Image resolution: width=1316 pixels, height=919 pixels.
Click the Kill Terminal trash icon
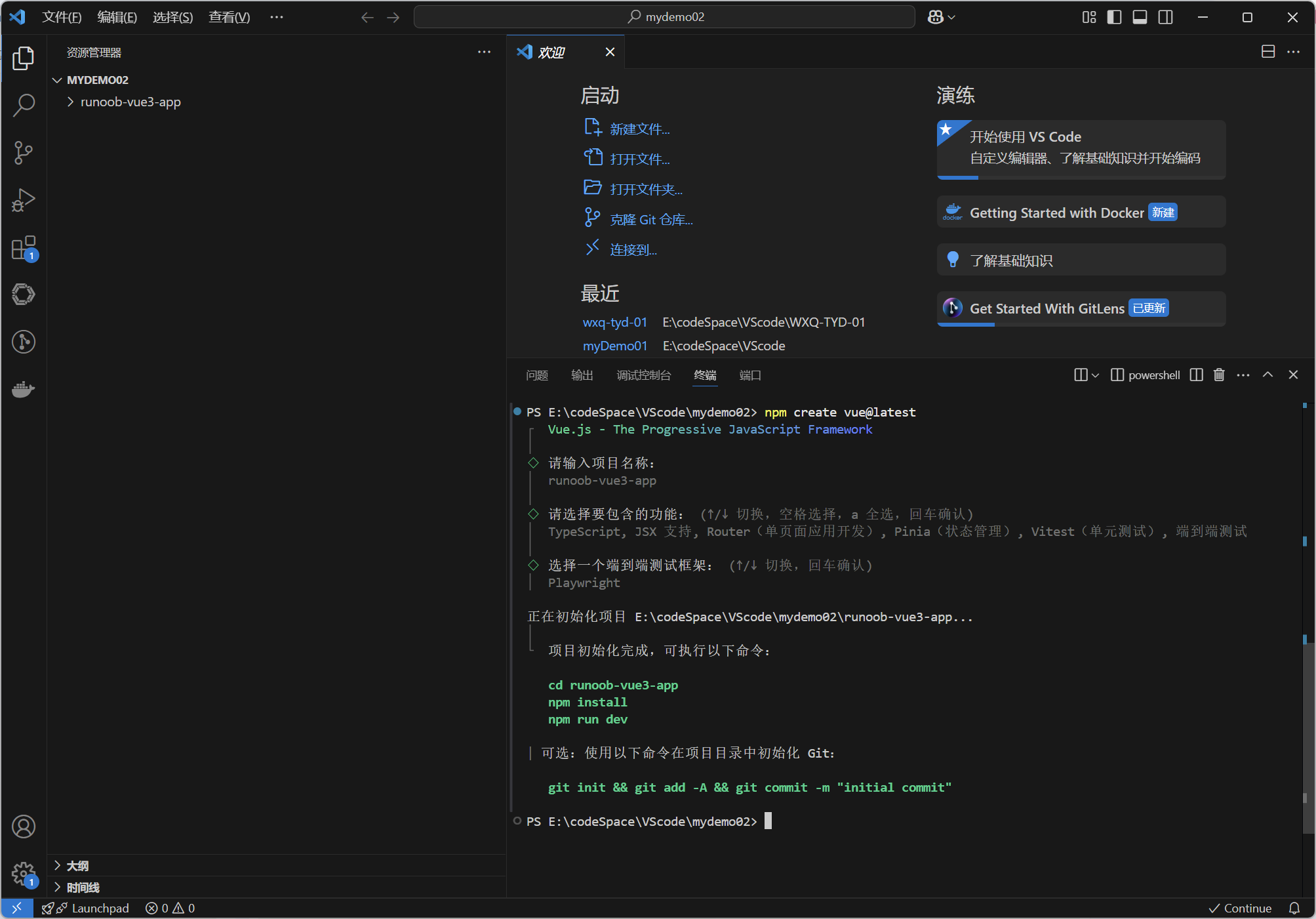tap(1219, 375)
